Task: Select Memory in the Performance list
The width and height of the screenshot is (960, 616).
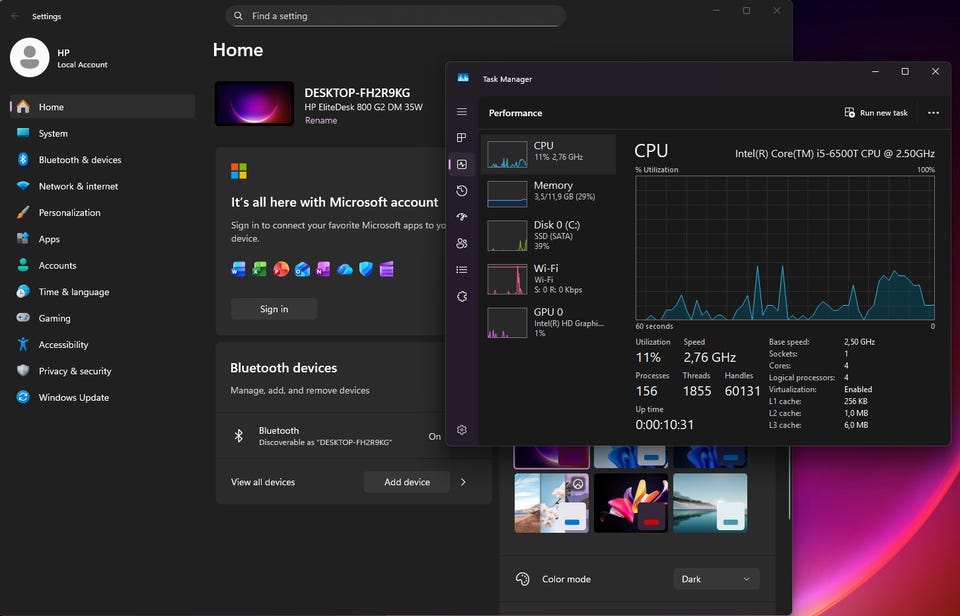Action: [x=548, y=192]
